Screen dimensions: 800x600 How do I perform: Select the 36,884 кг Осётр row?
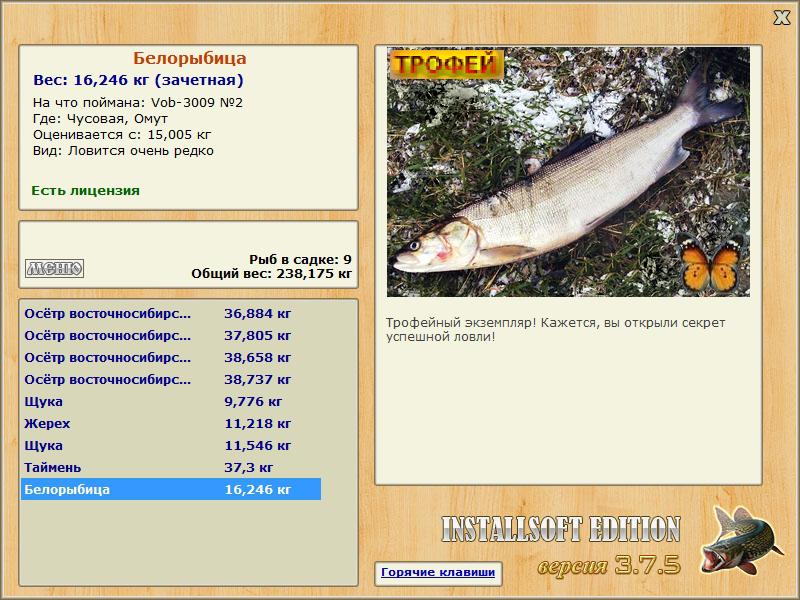pyautogui.click(x=171, y=313)
